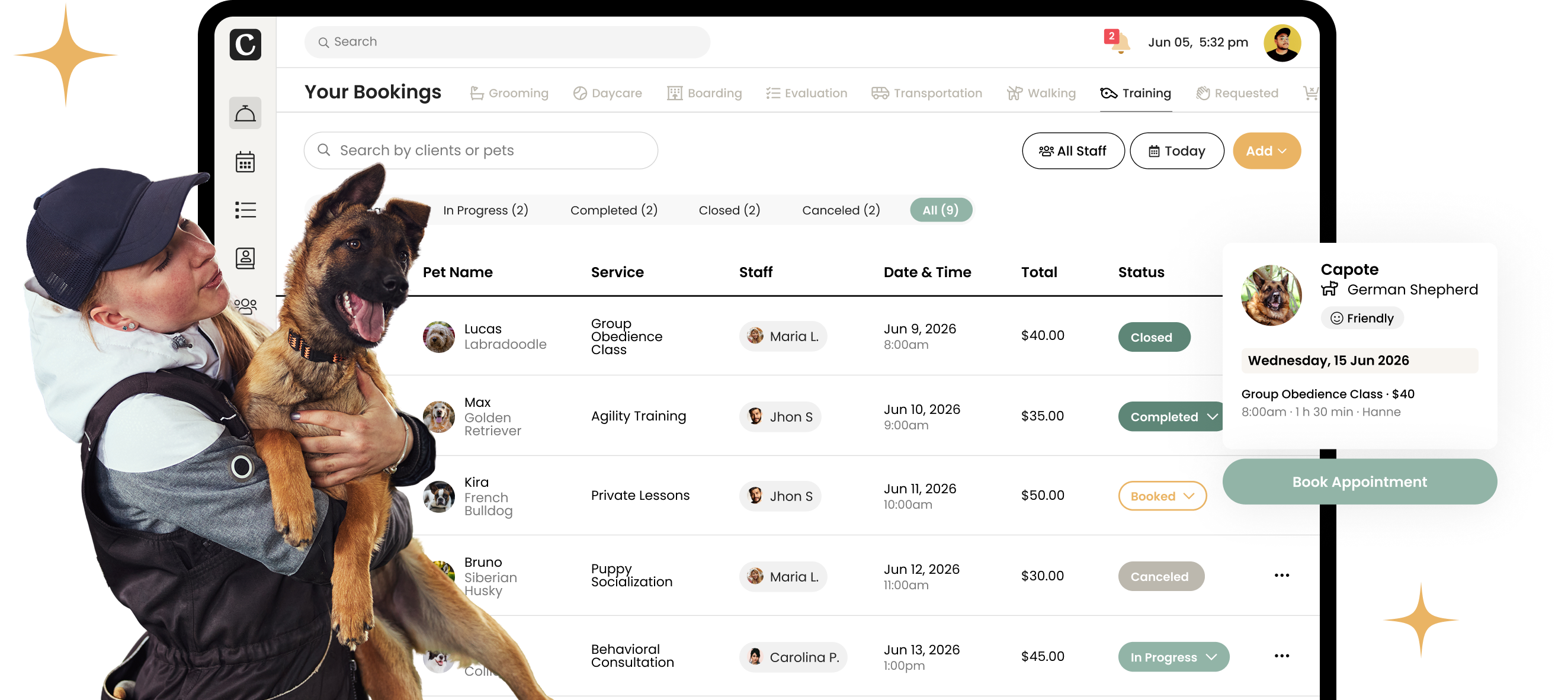Switch to the Evaluation tab
The image size is (1568, 700).
(807, 93)
